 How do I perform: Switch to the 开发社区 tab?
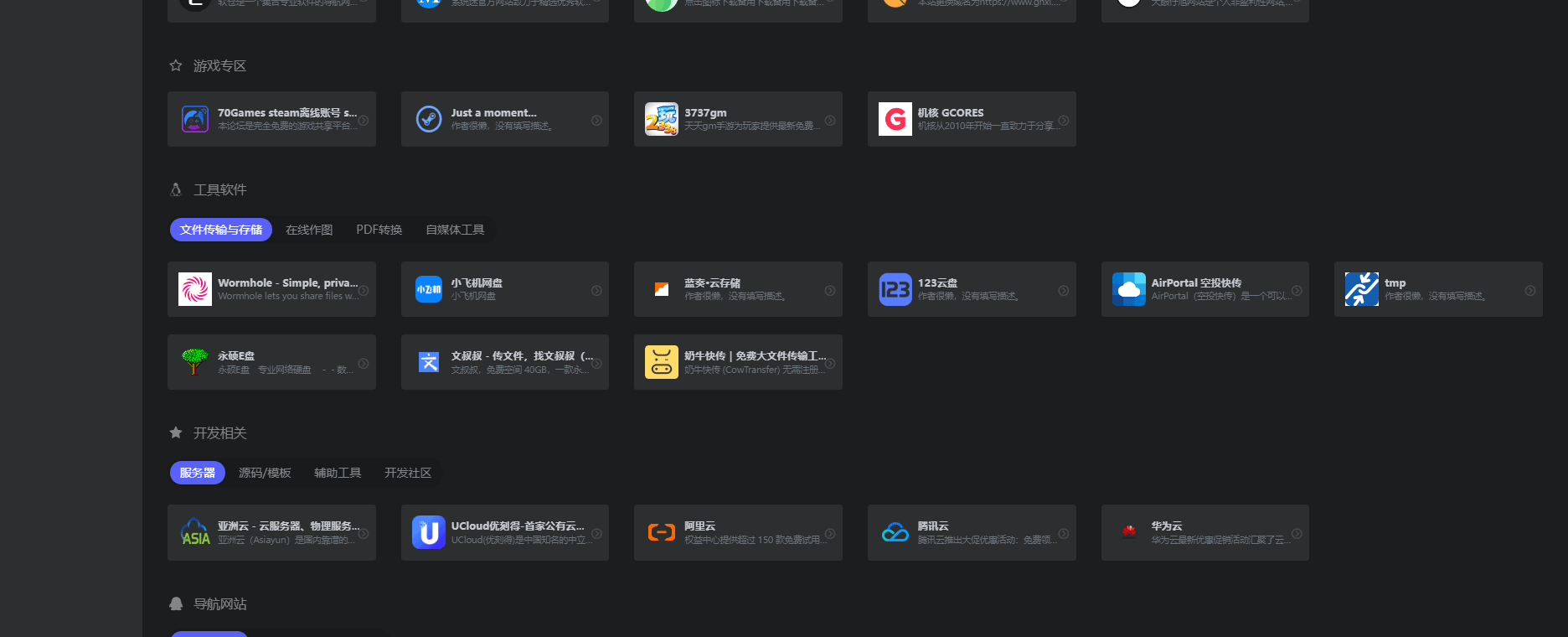(408, 473)
